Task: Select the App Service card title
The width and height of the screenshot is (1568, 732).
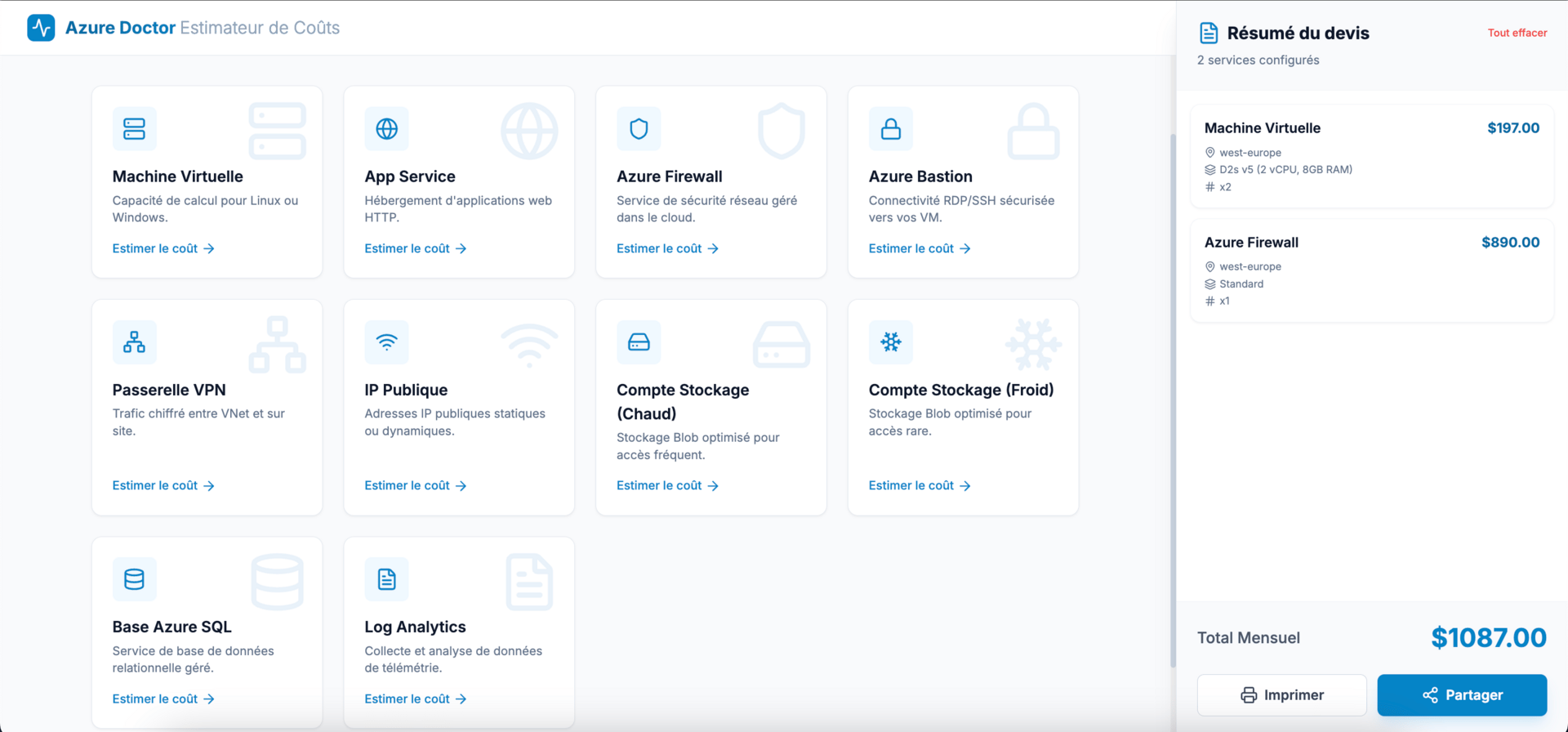Action: pyautogui.click(x=410, y=176)
